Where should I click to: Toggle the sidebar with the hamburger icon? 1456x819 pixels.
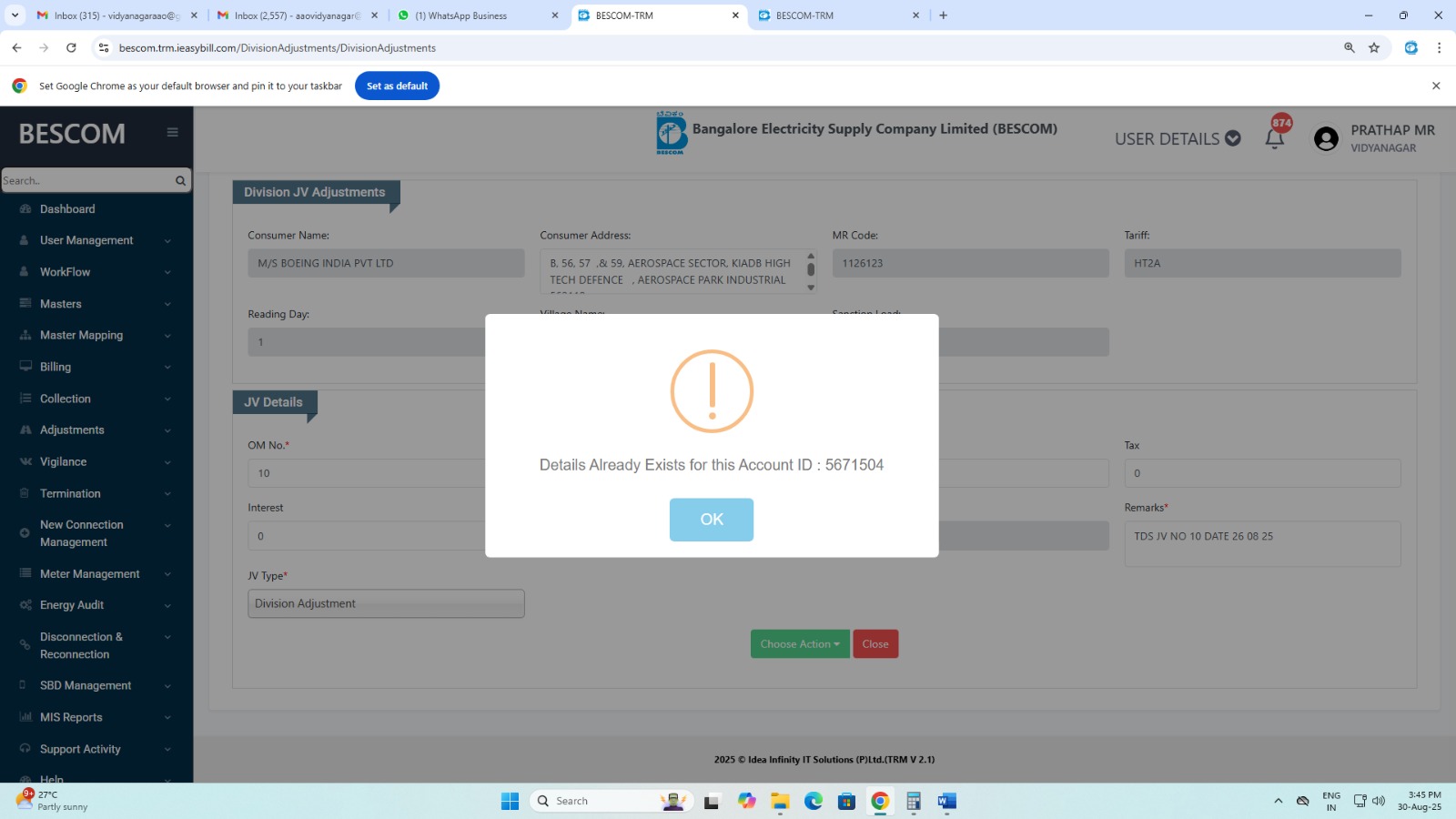coord(172,133)
